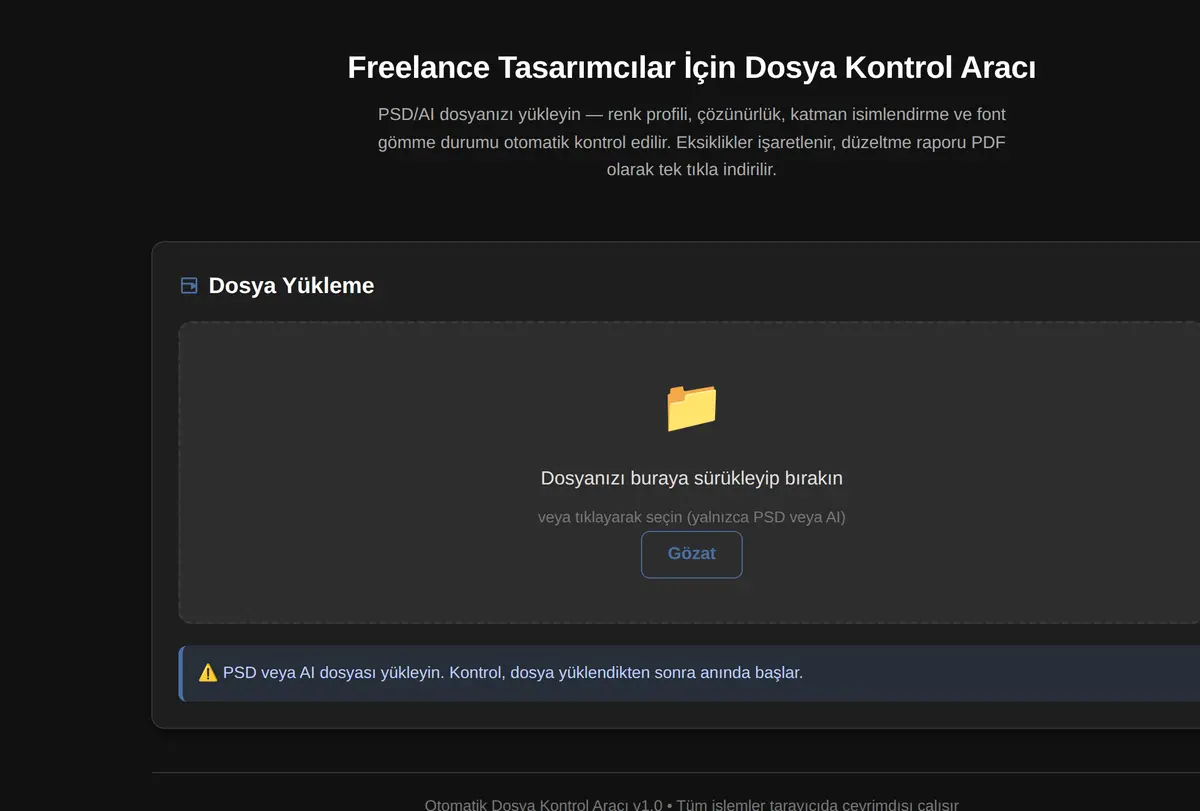Click the 'Dosyanızı buraya sürükleyip bırakın' text
1200x811 pixels.
(691, 478)
